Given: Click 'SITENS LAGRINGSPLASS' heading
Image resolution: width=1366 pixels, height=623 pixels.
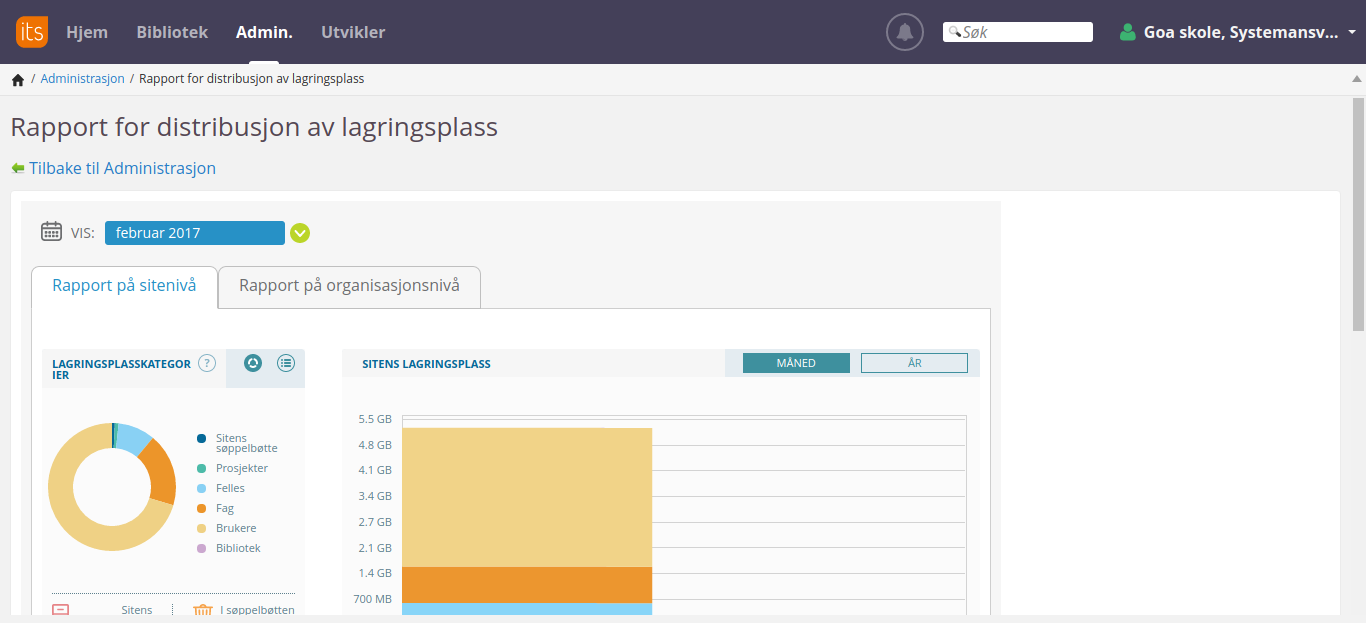Looking at the screenshot, I should point(426,364).
